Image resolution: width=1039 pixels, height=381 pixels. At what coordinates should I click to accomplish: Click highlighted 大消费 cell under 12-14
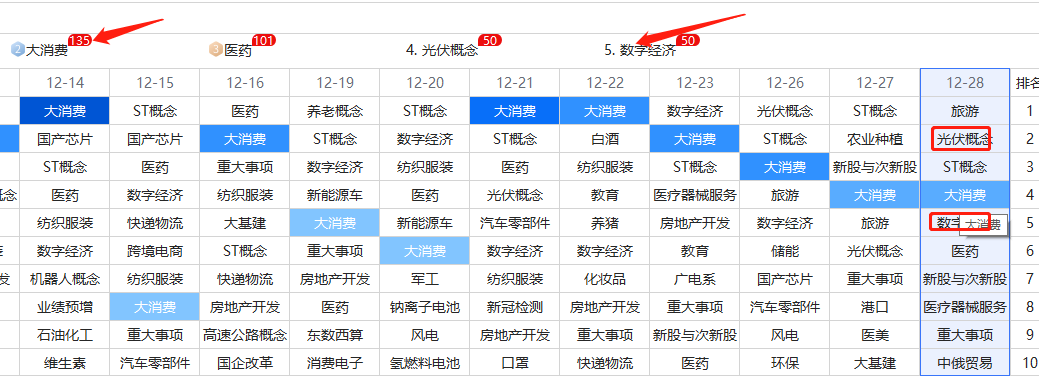coord(65,111)
